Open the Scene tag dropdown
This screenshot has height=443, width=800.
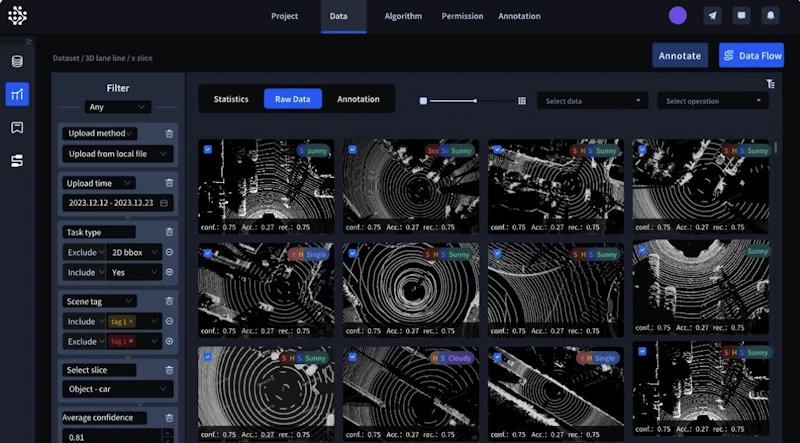click(99, 301)
